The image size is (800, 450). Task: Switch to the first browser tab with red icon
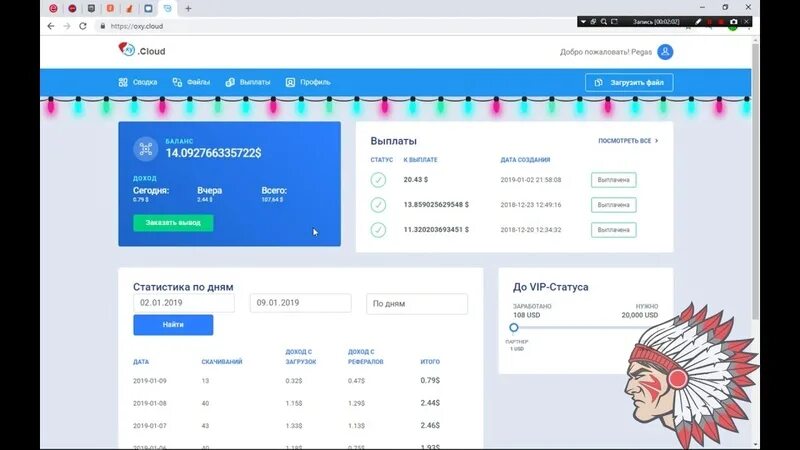(x=53, y=8)
